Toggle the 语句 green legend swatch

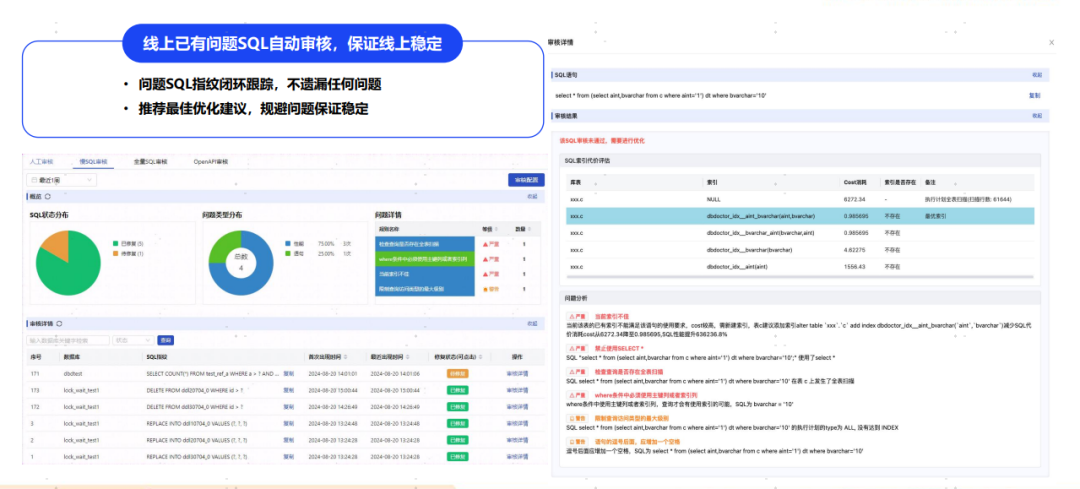[288, 254]
